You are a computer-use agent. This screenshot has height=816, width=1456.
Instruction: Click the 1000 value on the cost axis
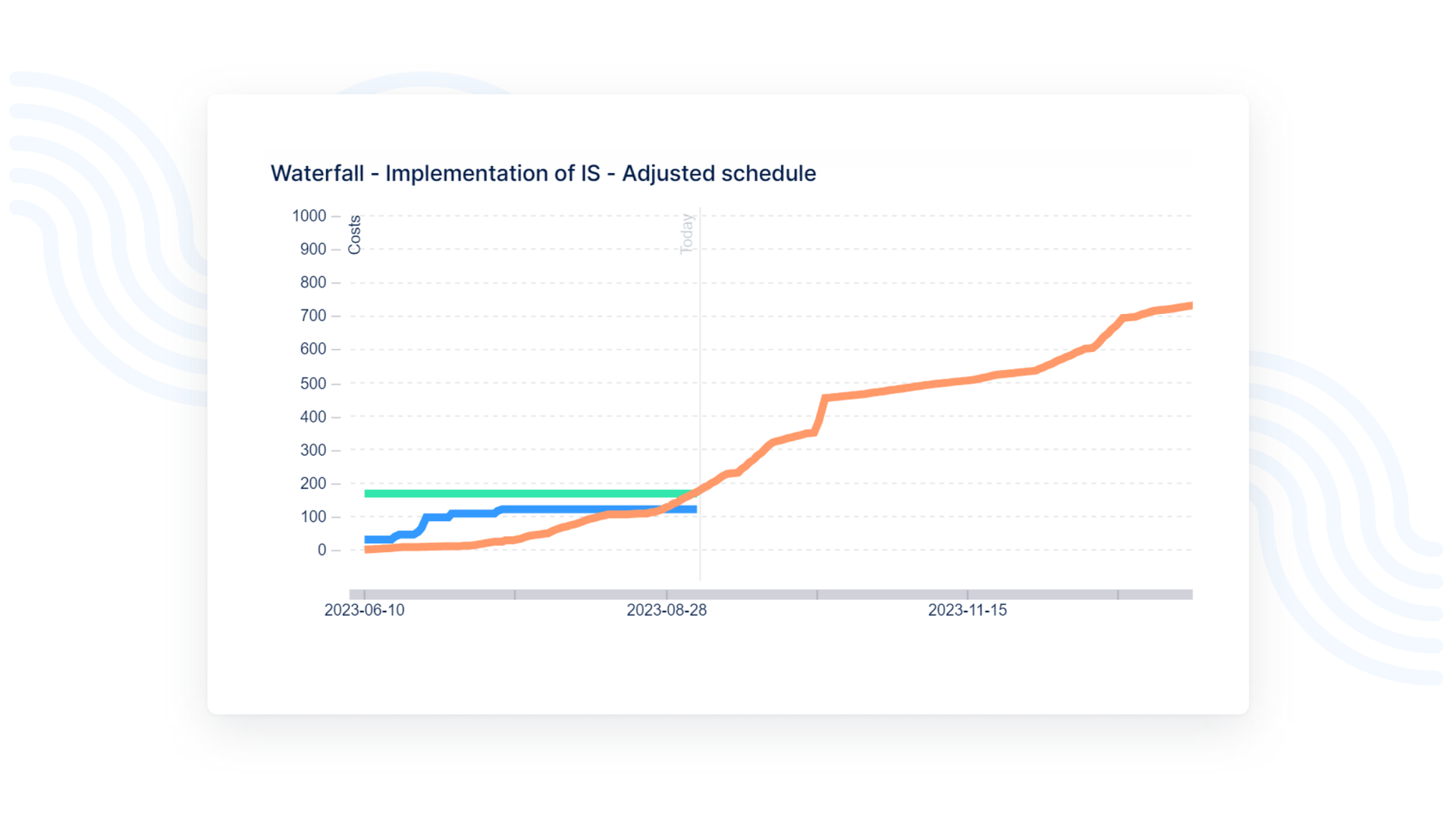tap(309, 216)
